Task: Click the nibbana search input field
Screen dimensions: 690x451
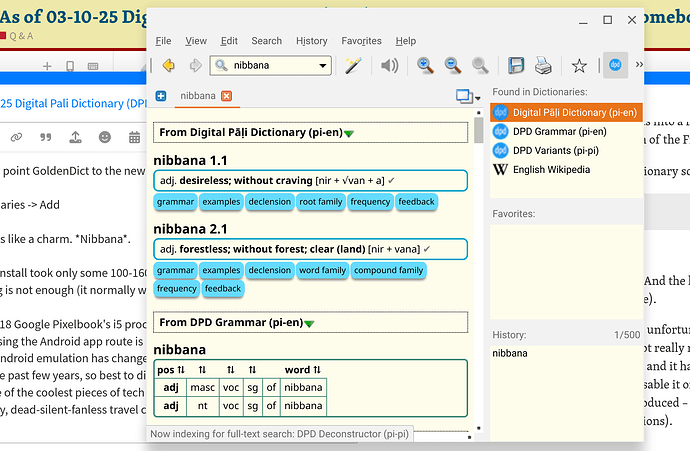Action: 270,66
